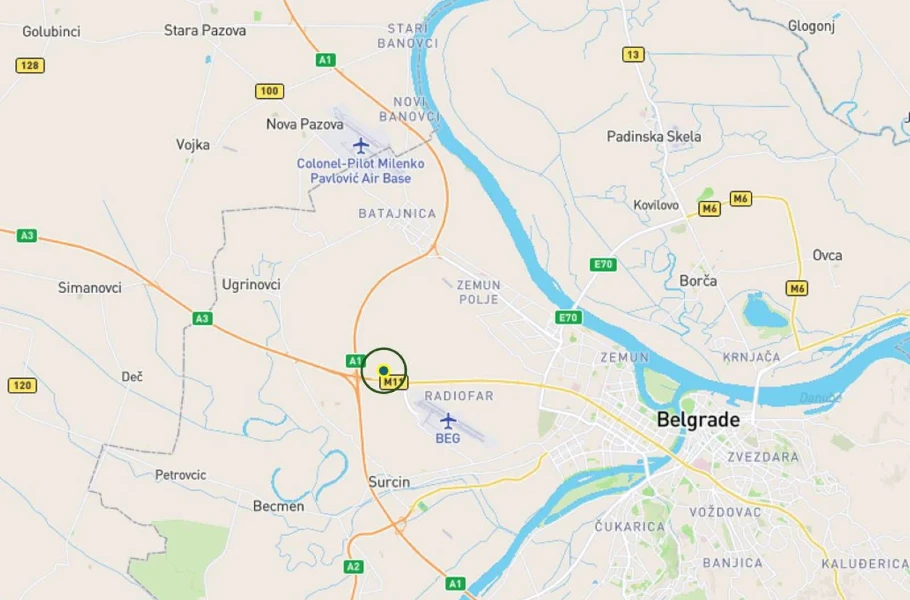Click the blue location dot marker
The width and height of the screenshot is (910, 600).
point(383,370)
